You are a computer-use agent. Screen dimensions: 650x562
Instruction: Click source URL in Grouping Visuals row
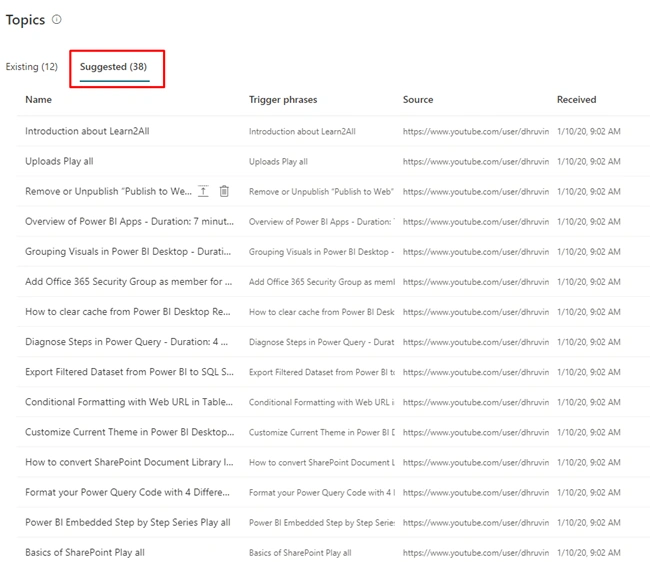(476, 252)
